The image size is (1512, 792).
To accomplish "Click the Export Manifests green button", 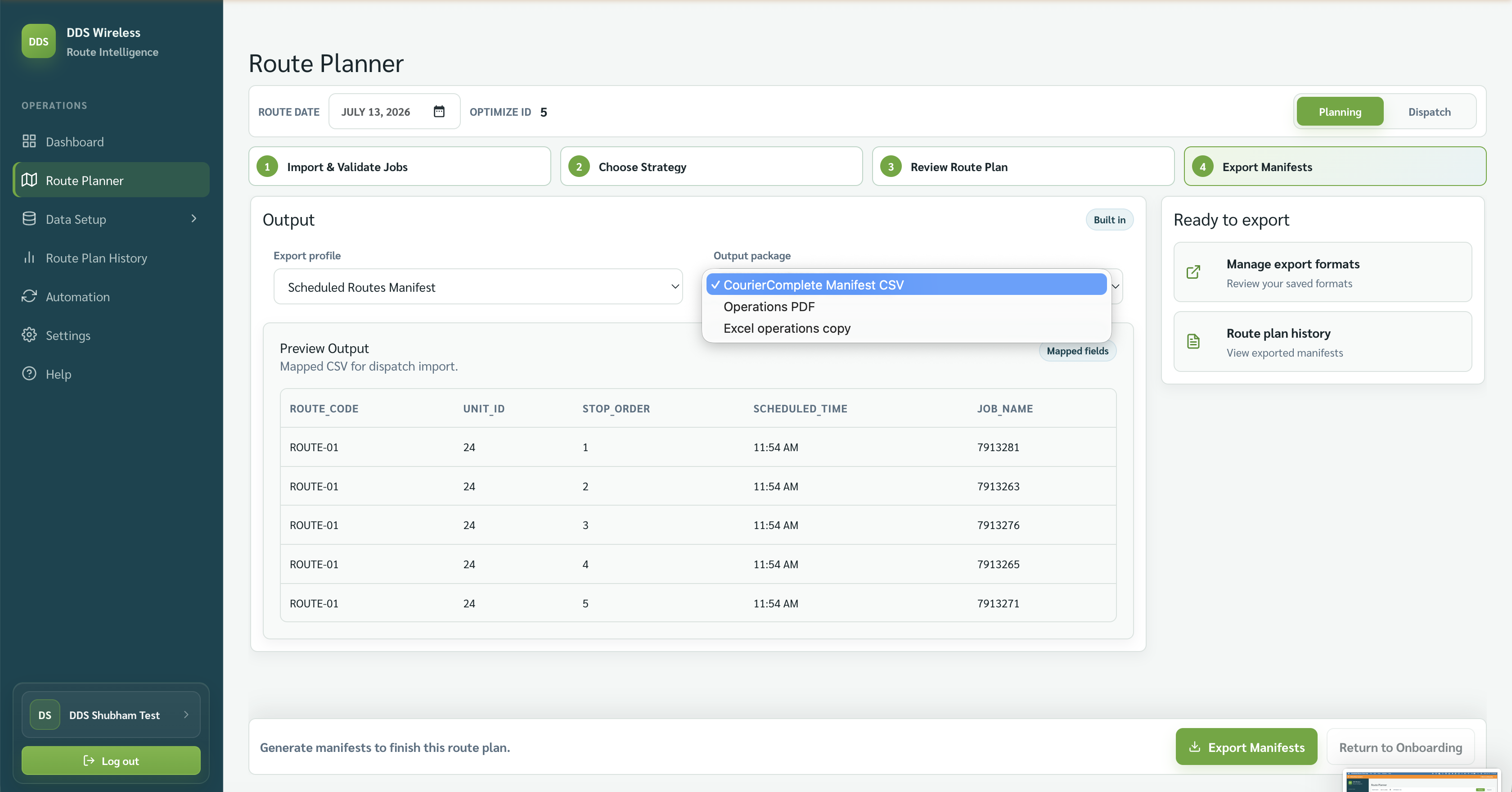I will point(1246,747).
